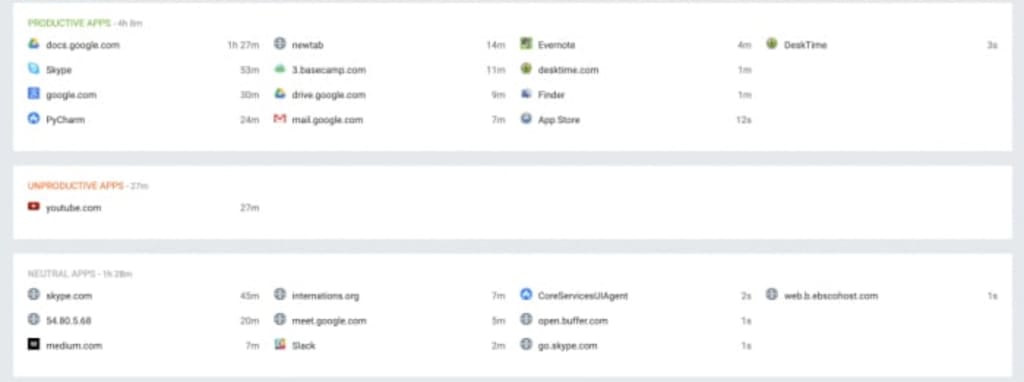Image resolution: width=1024 pixels, height=382 pixels.
Task: Click the open.buffer.com globe icon
Action: [526, 319]
